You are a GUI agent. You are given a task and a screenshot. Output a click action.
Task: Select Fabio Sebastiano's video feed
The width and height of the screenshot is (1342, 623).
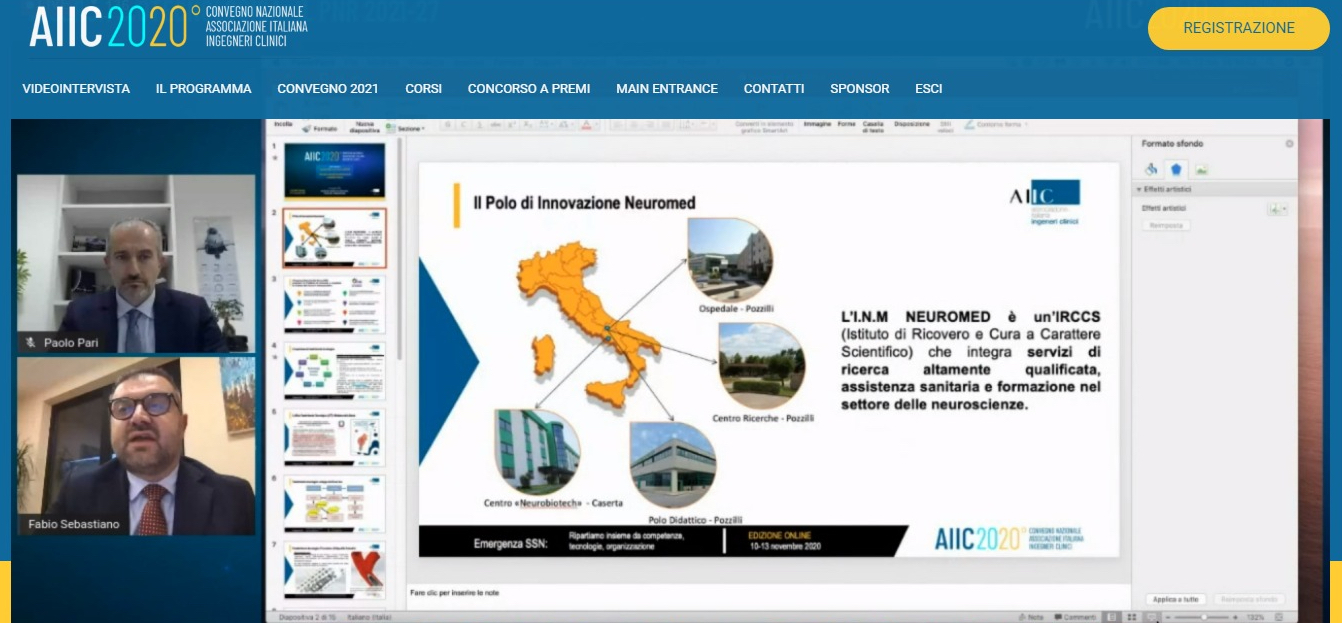point(135,446)
